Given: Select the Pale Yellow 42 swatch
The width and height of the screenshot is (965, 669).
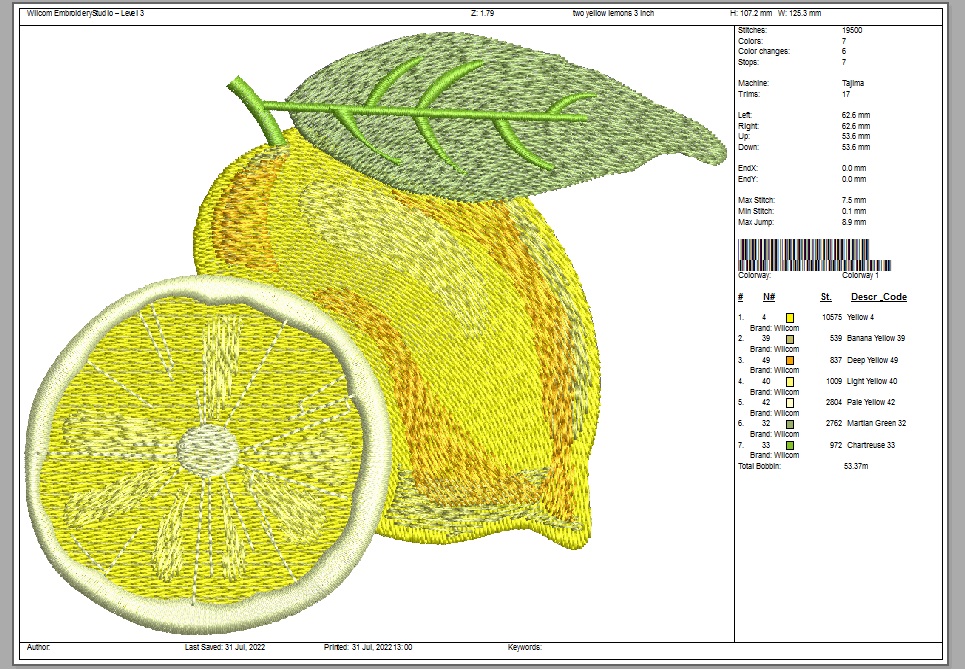Looking at the screenshot, I should coord(790,402).
